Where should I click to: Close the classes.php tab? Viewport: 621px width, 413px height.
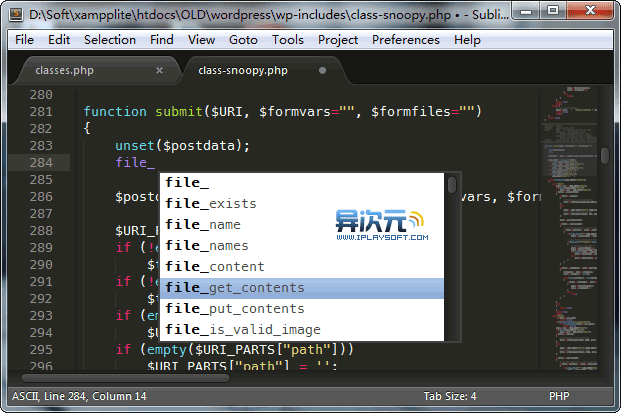[159, 71]
